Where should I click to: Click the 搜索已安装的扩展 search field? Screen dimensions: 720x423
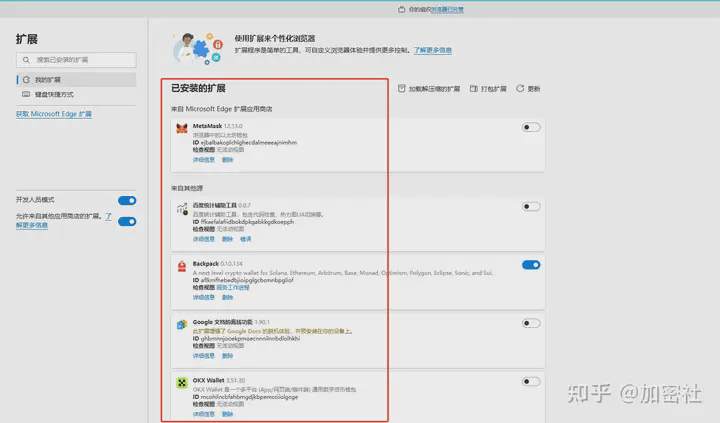pyautogui.click(x=76, y=60)
